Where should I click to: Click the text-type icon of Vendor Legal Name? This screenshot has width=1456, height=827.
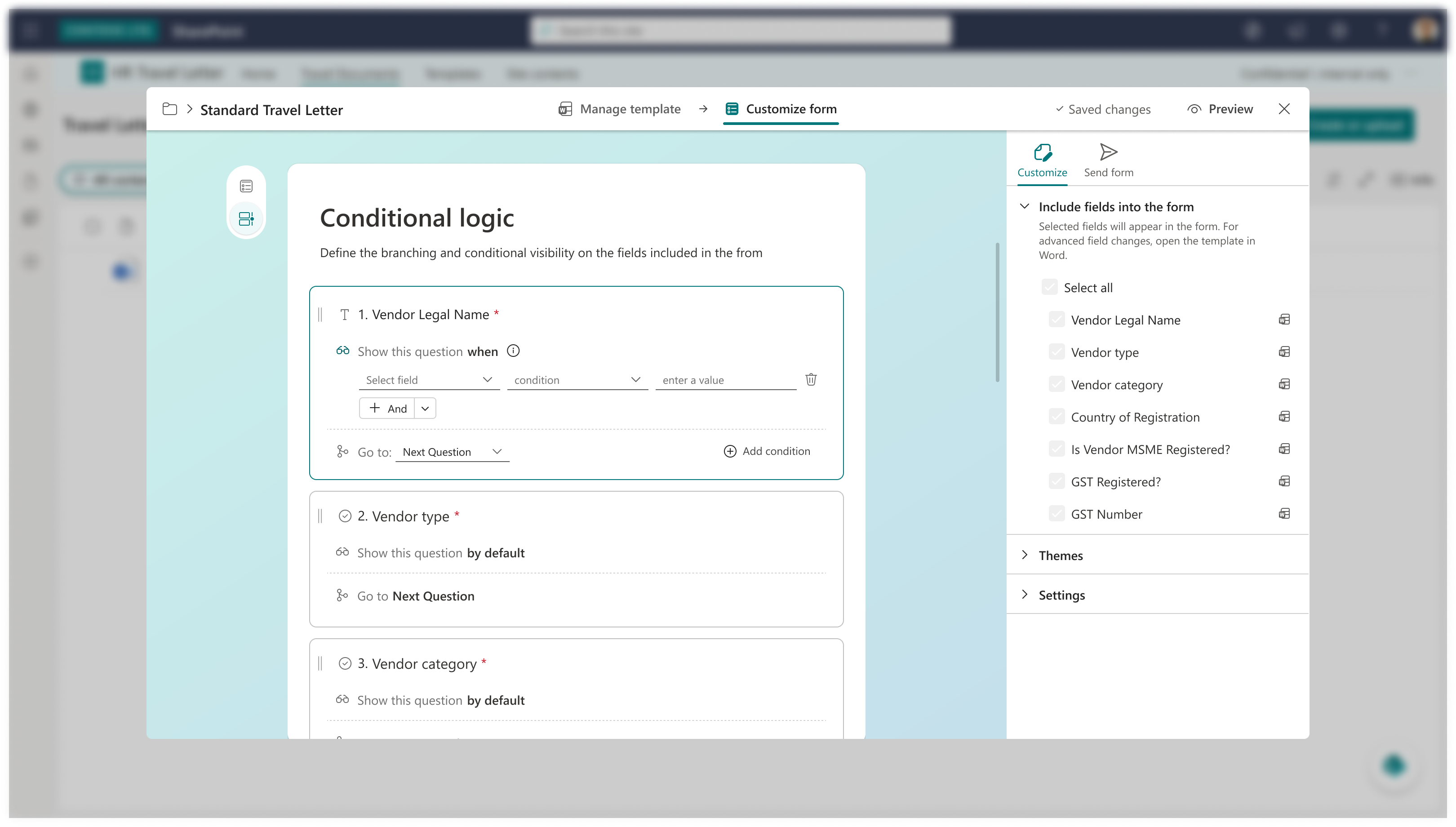[345, 315]
